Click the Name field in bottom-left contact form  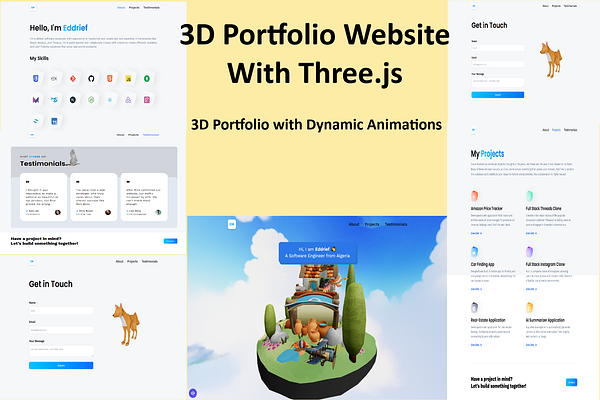coord(60,311)
